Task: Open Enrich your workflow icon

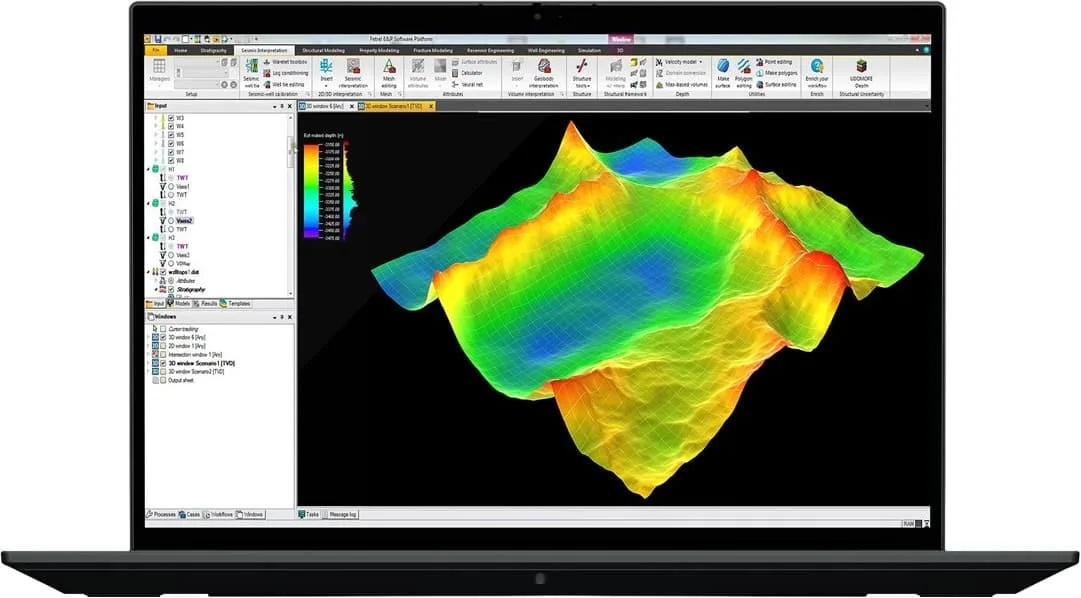Action: [817, 72]
